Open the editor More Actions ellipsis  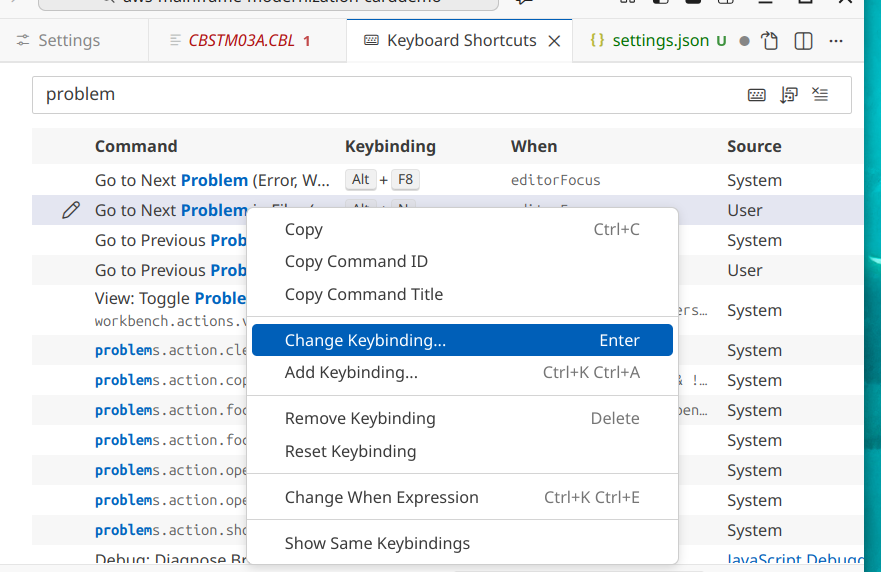[x=837, y=41]
